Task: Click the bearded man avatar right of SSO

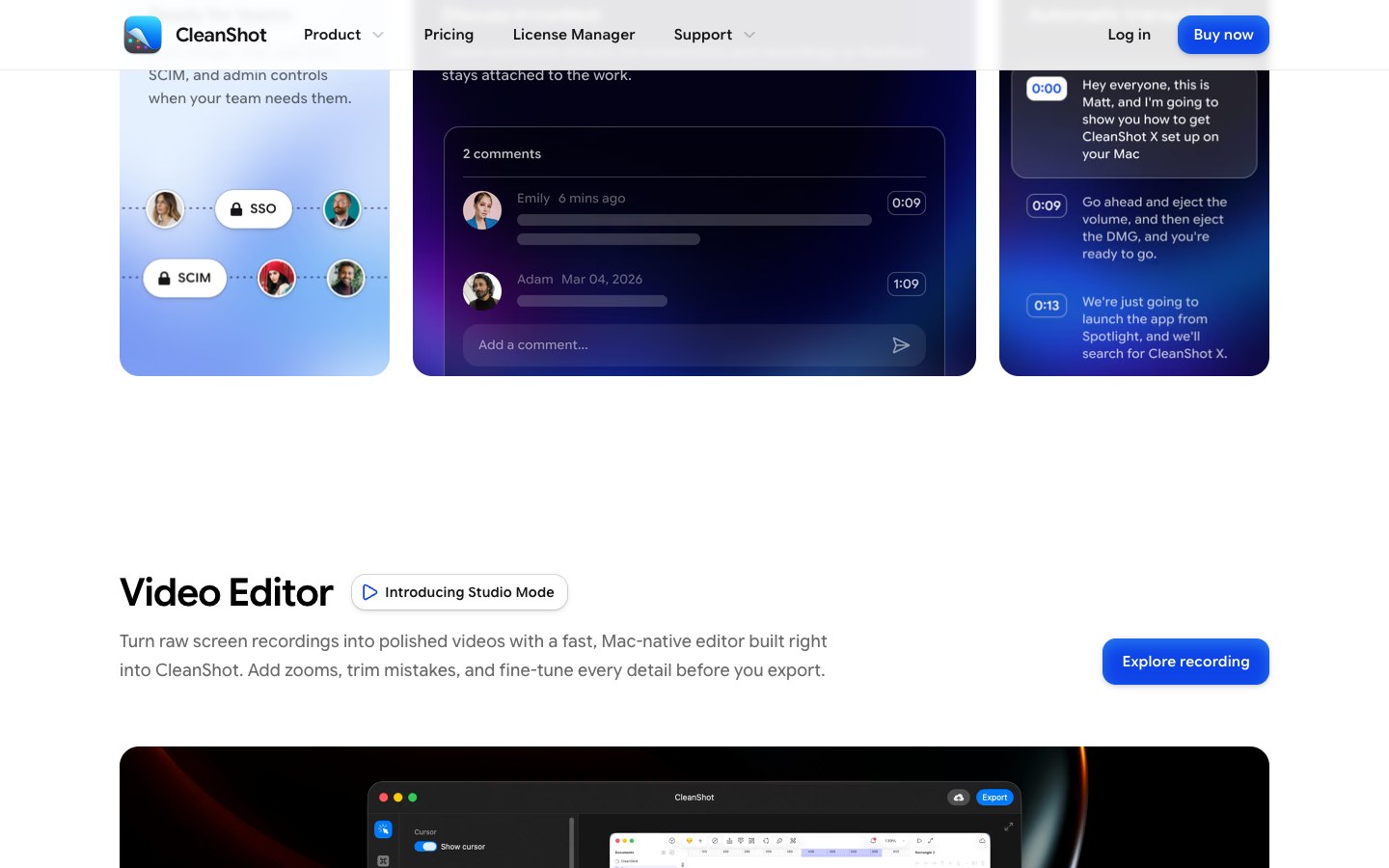Action: tap(342, 208)
